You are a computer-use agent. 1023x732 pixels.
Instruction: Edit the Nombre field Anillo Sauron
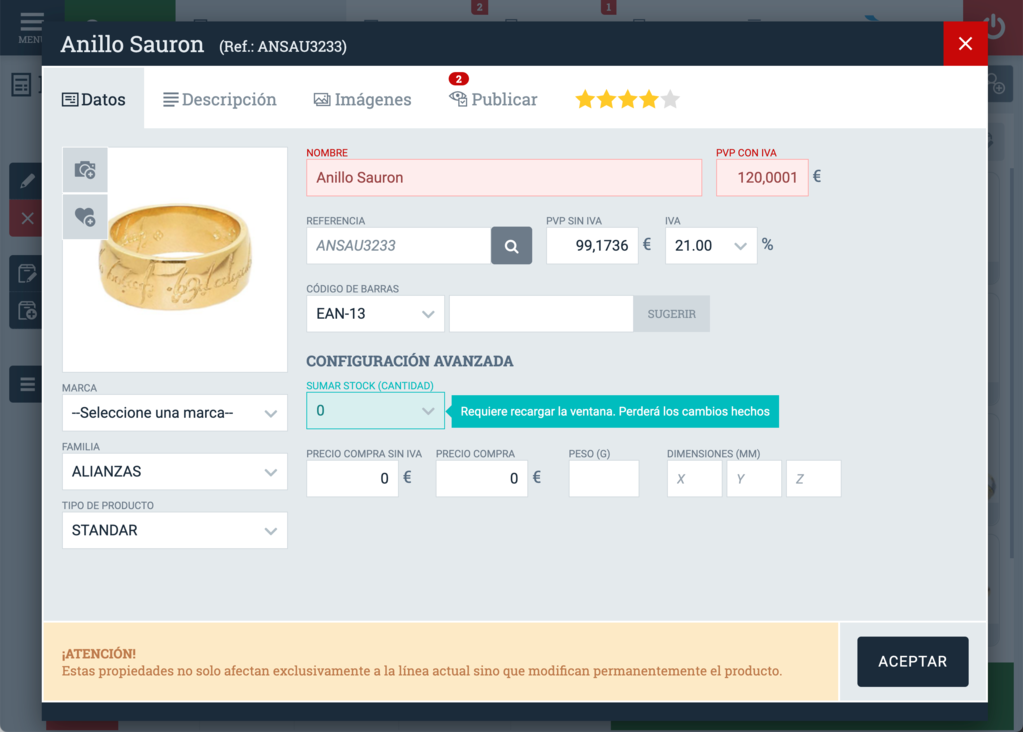click(504, 177)
